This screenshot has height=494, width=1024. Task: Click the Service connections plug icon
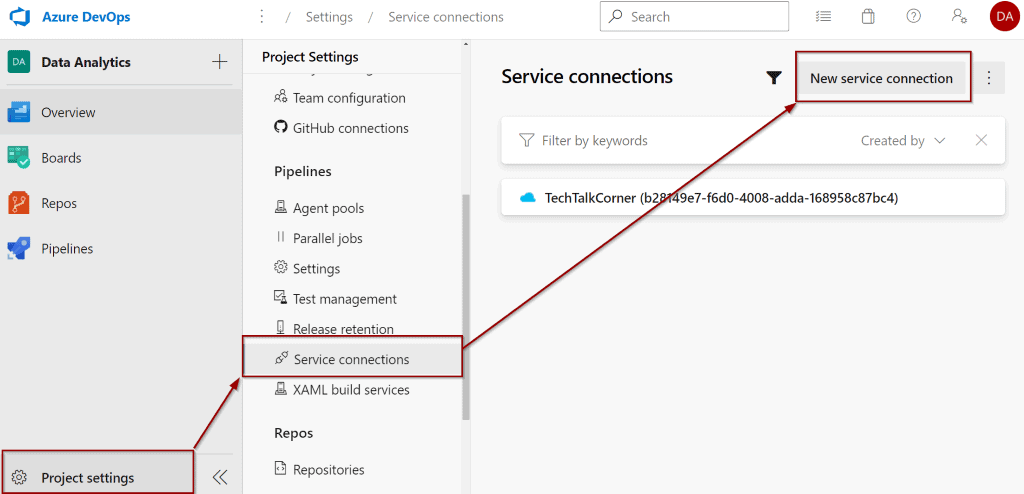(281, 358)
